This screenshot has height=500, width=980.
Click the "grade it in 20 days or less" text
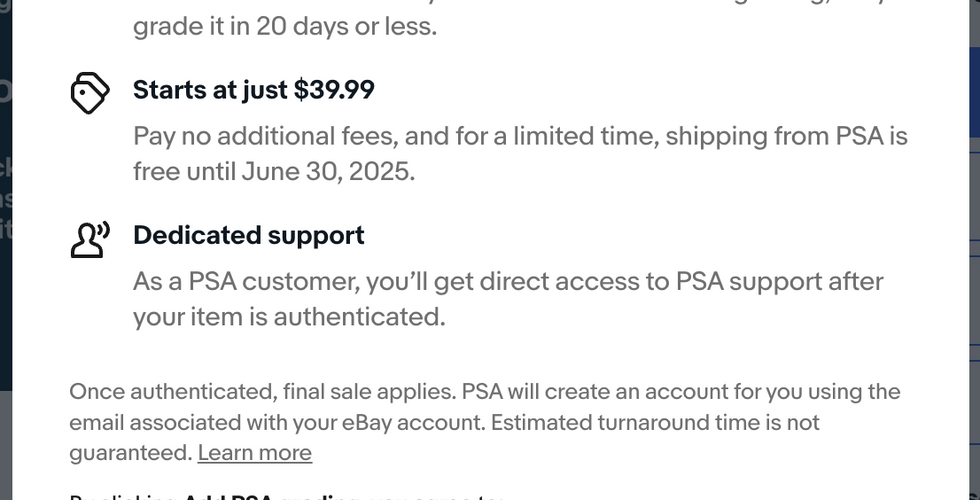285,26
